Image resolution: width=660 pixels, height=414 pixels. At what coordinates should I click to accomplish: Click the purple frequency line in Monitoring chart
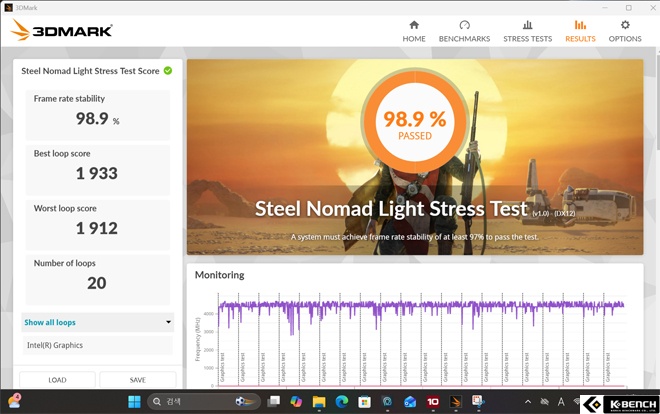point(421,305)
